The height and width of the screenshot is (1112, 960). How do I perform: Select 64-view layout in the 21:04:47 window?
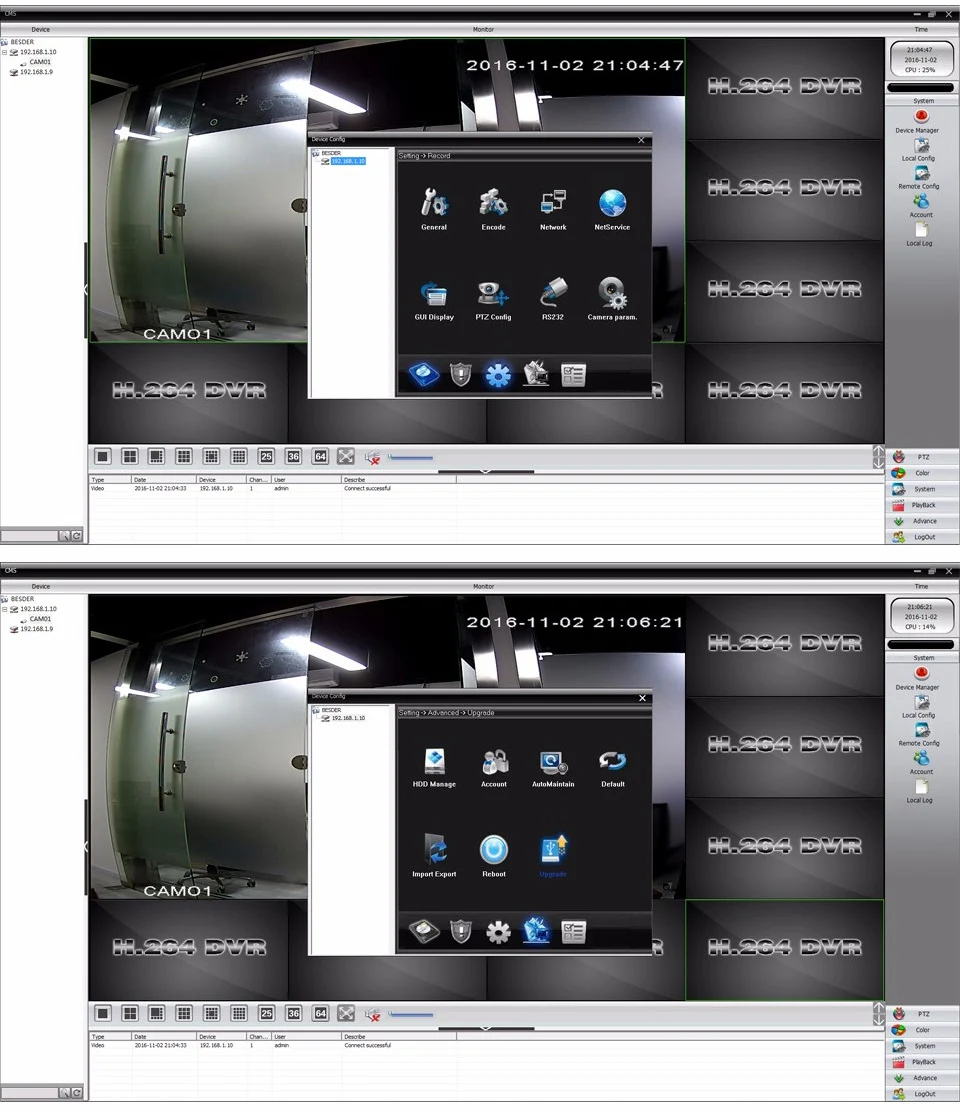(x=320, y=457)
